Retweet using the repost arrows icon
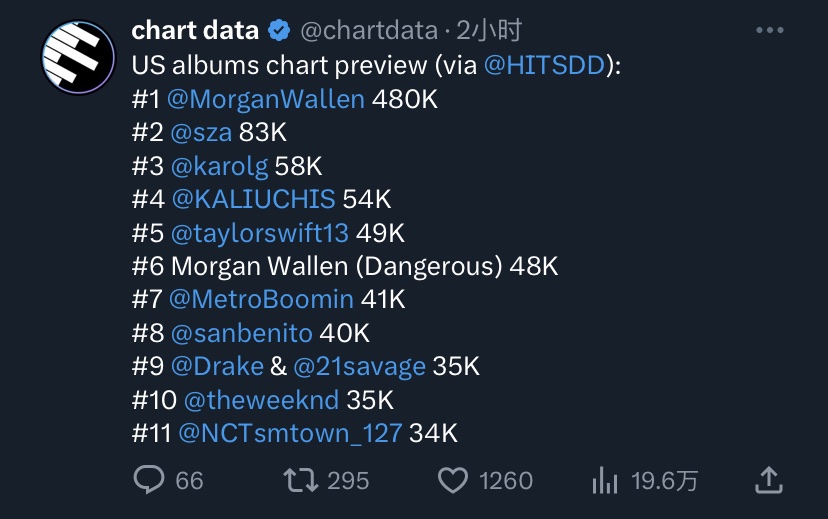 point(300,480)
